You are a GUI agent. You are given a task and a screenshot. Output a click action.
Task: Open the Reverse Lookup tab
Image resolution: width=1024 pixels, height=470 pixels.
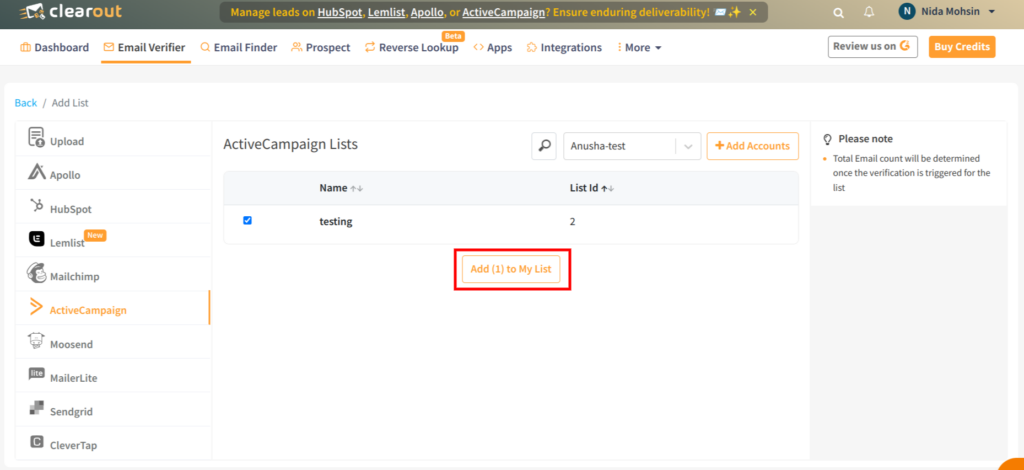coord(411,48)
